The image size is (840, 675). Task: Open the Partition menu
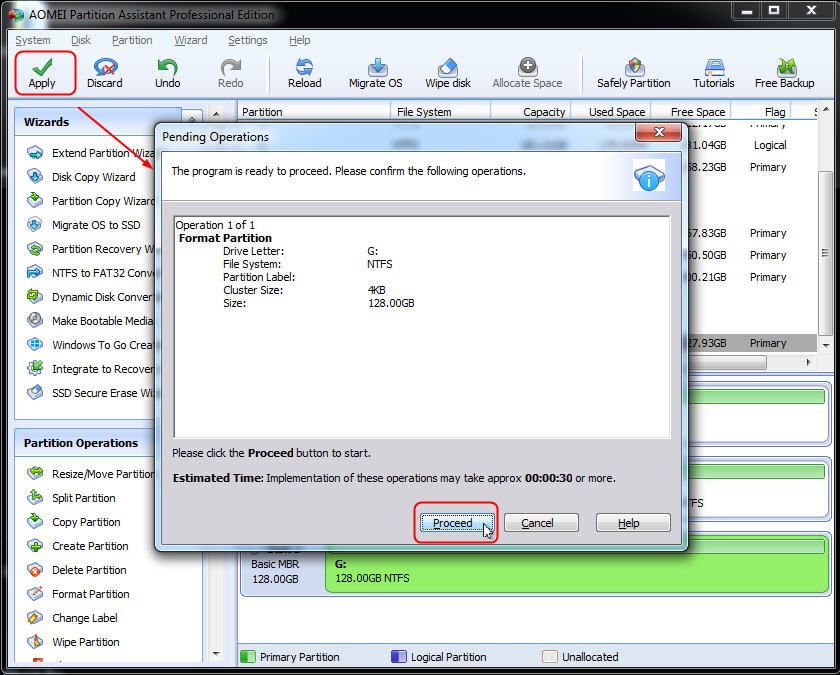coord(132,40)
